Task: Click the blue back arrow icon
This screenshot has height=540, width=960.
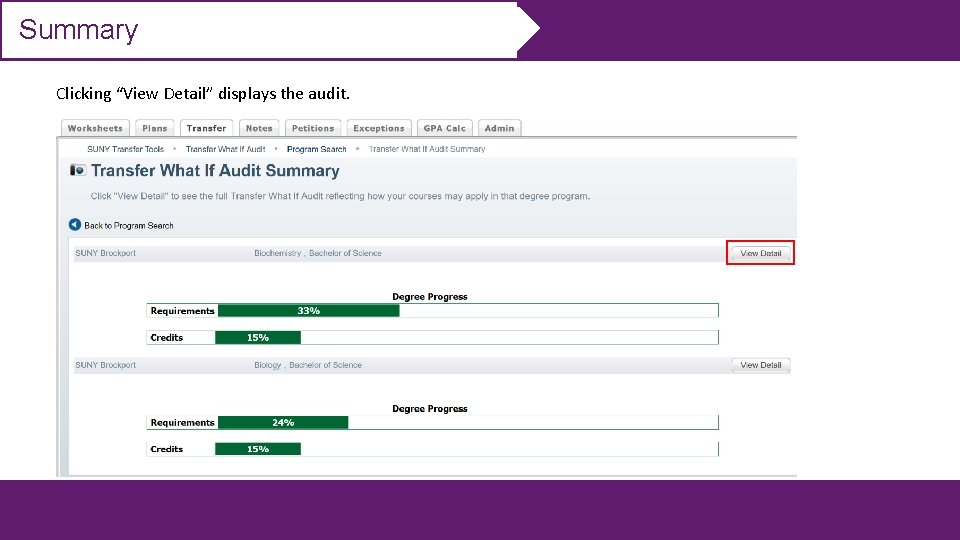Action: coord(75,225)
